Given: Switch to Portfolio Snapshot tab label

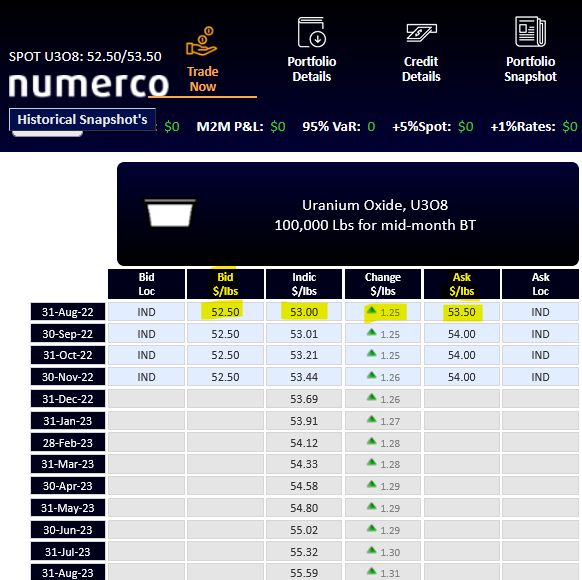Looking at the screenshot, I should 530,69.
